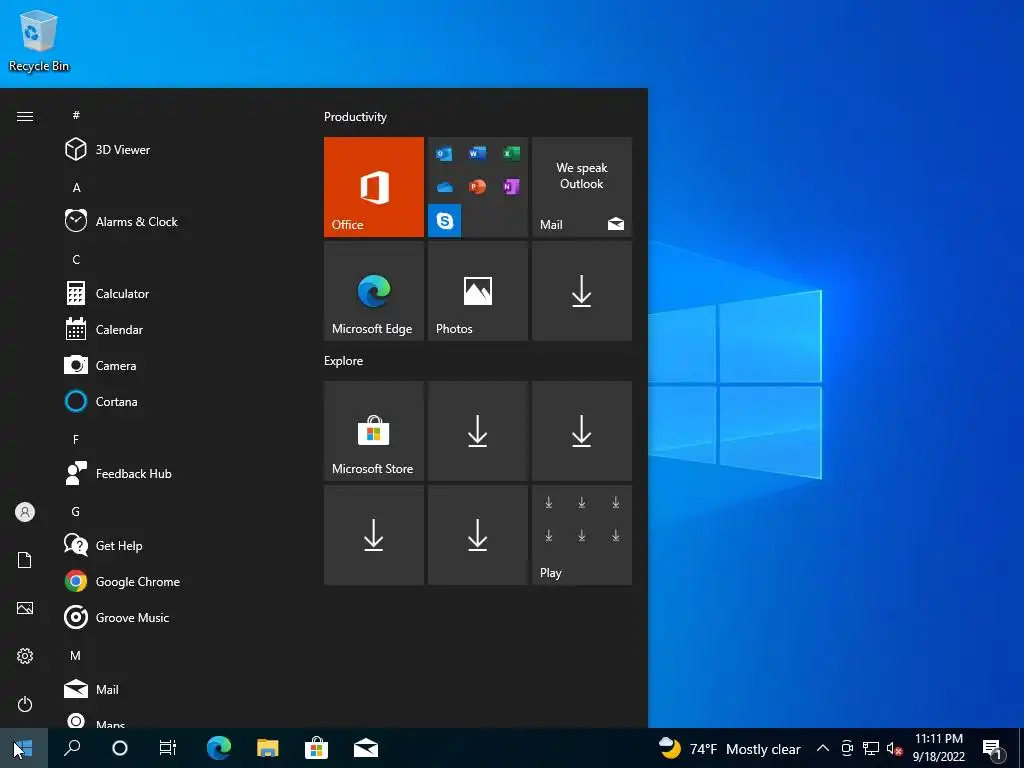Open the Play folder tile
Screen dimensions: 1024x768
coord(582,535)
